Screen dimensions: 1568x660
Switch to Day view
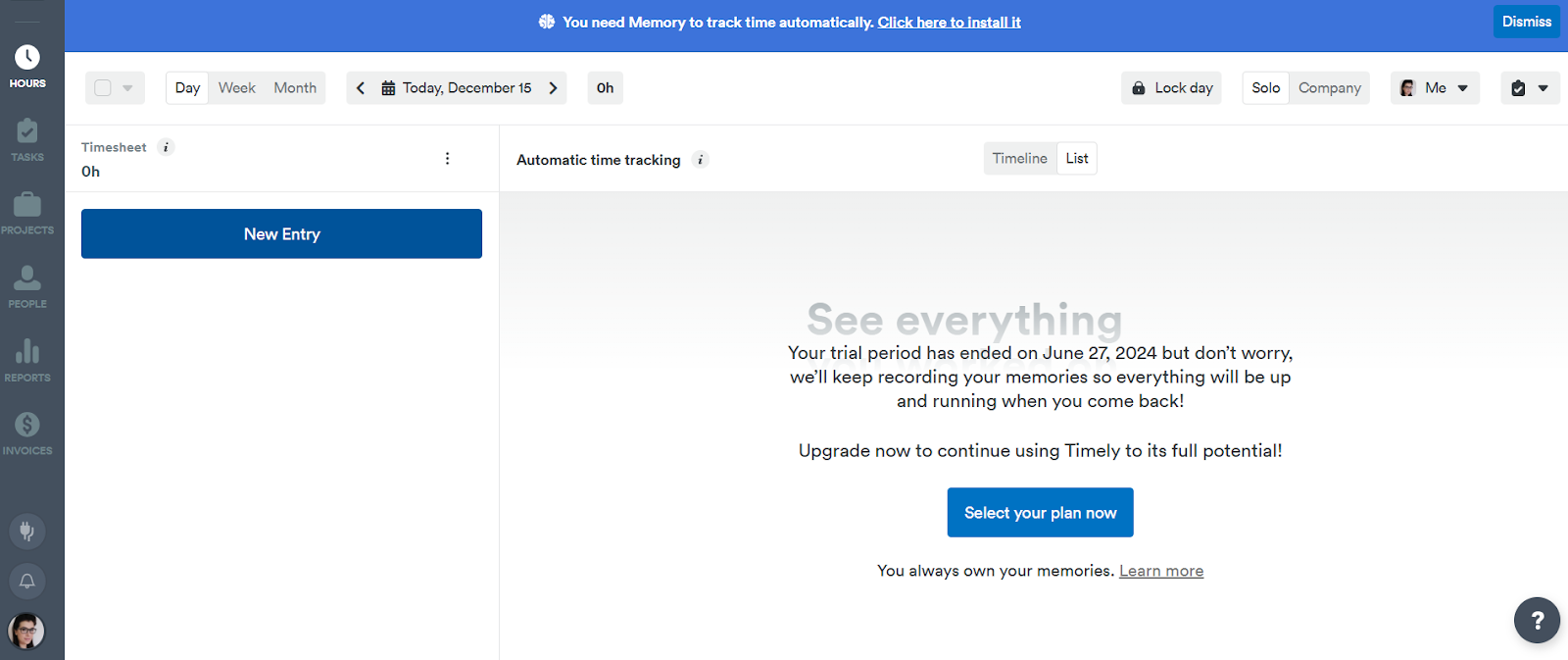tap(187, 88)
